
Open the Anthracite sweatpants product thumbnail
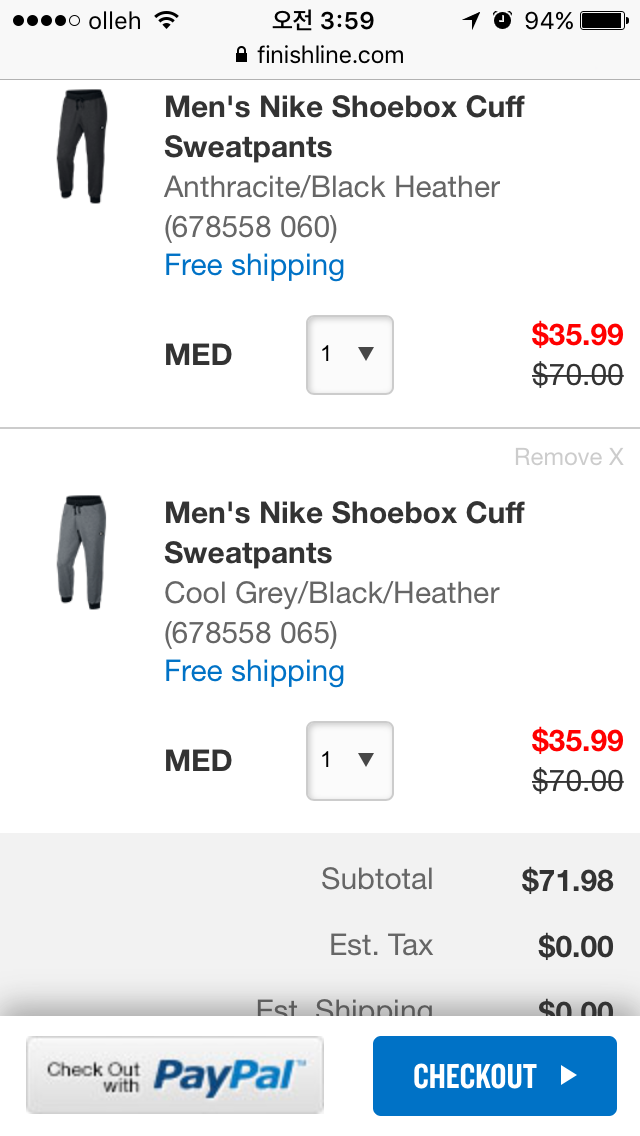click(x=82, y=146)
